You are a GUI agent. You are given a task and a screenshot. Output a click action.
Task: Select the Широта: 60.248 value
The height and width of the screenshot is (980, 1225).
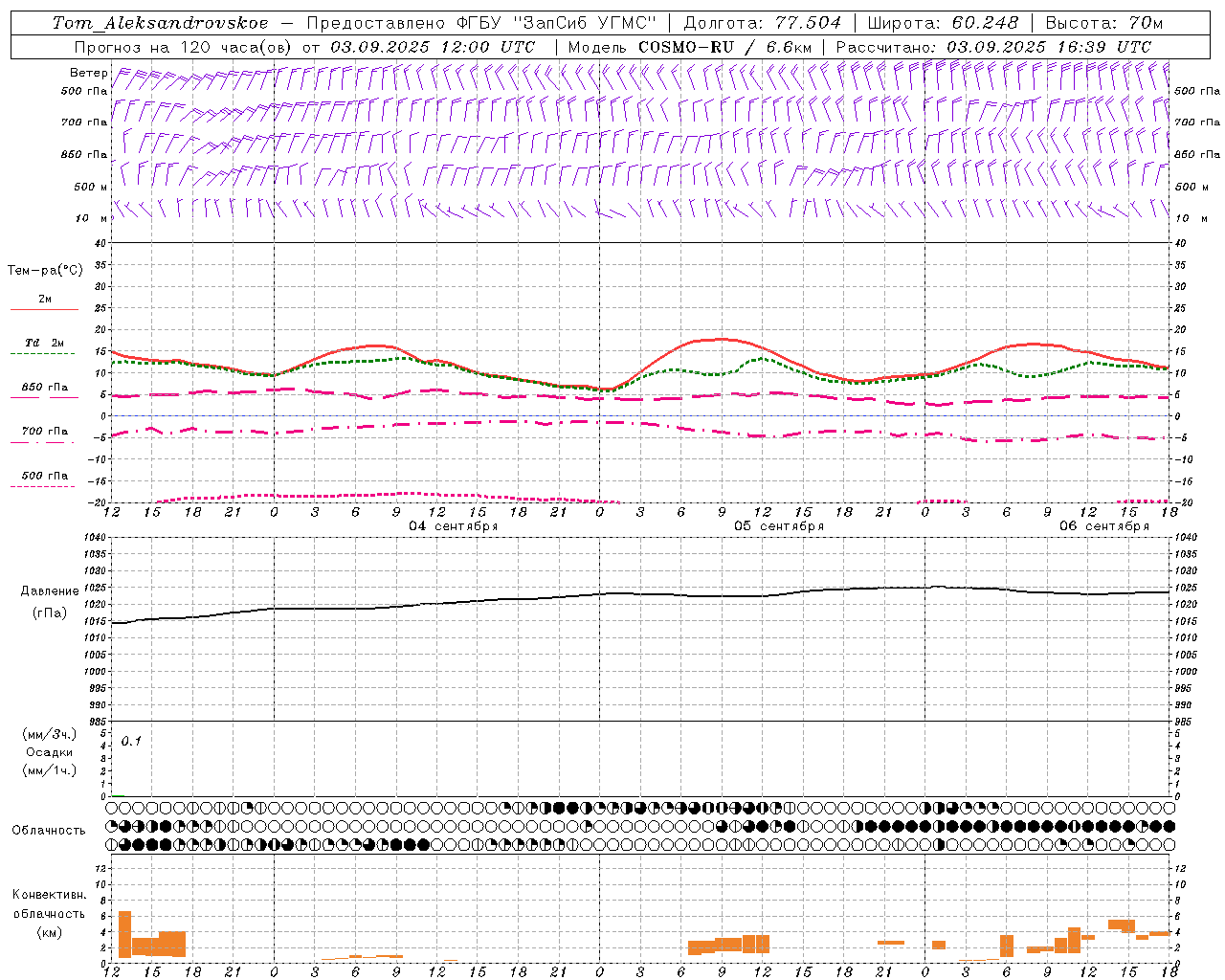943,23
